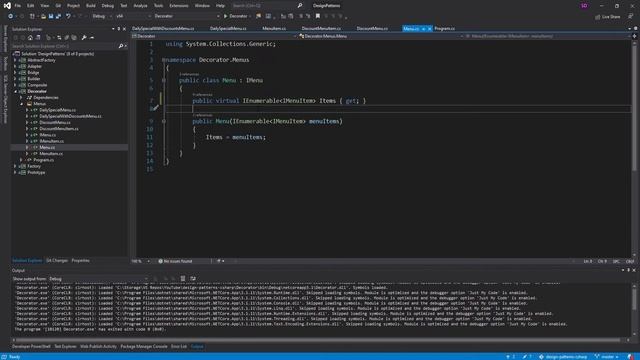The width and height of the screenshot is (640, 360).
Task: Close the Output panel
Action: [x=634, y=270]
